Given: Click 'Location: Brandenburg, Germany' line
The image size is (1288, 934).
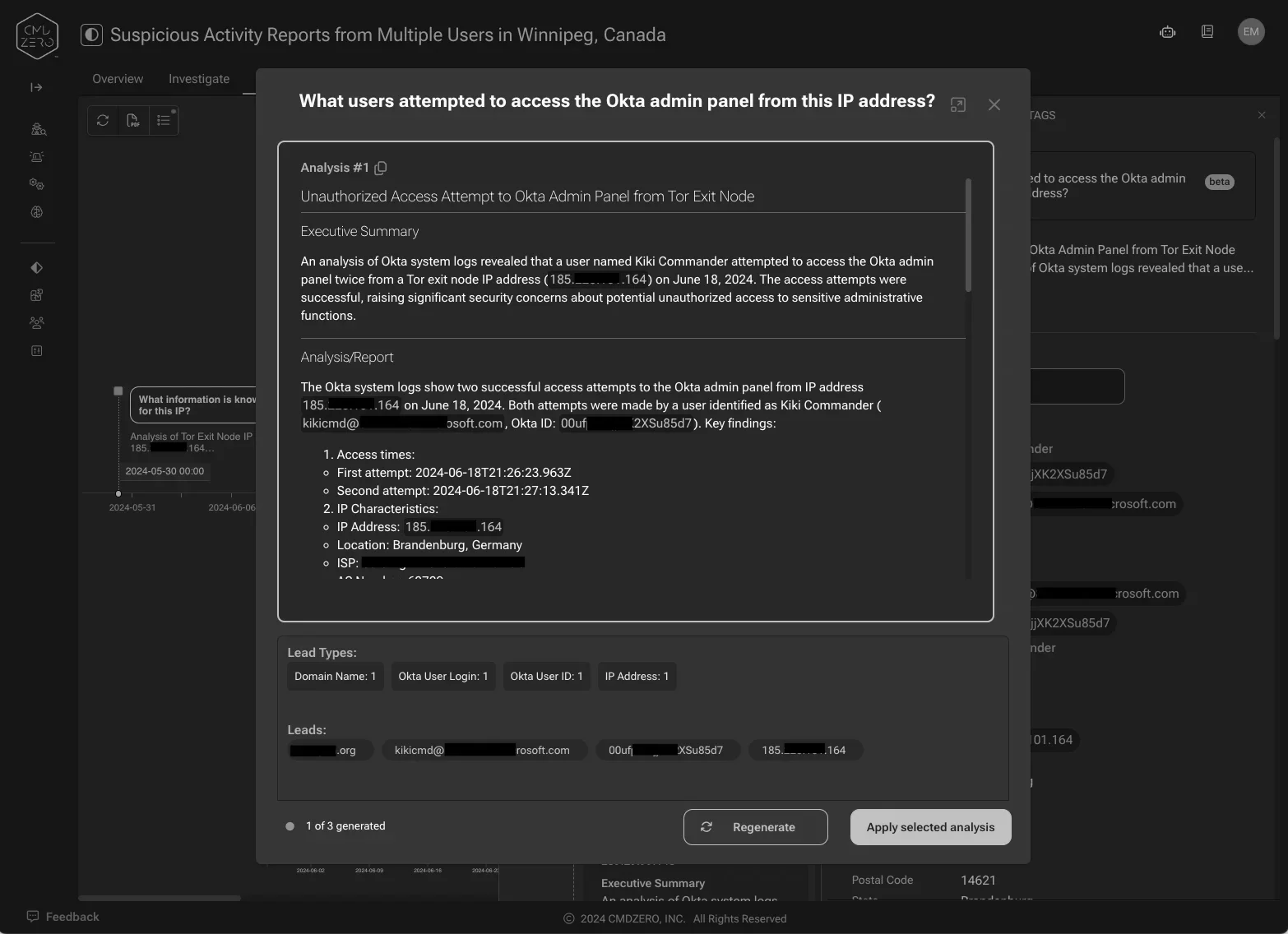Looking at the screenshot, I should [x=429, y=545].
